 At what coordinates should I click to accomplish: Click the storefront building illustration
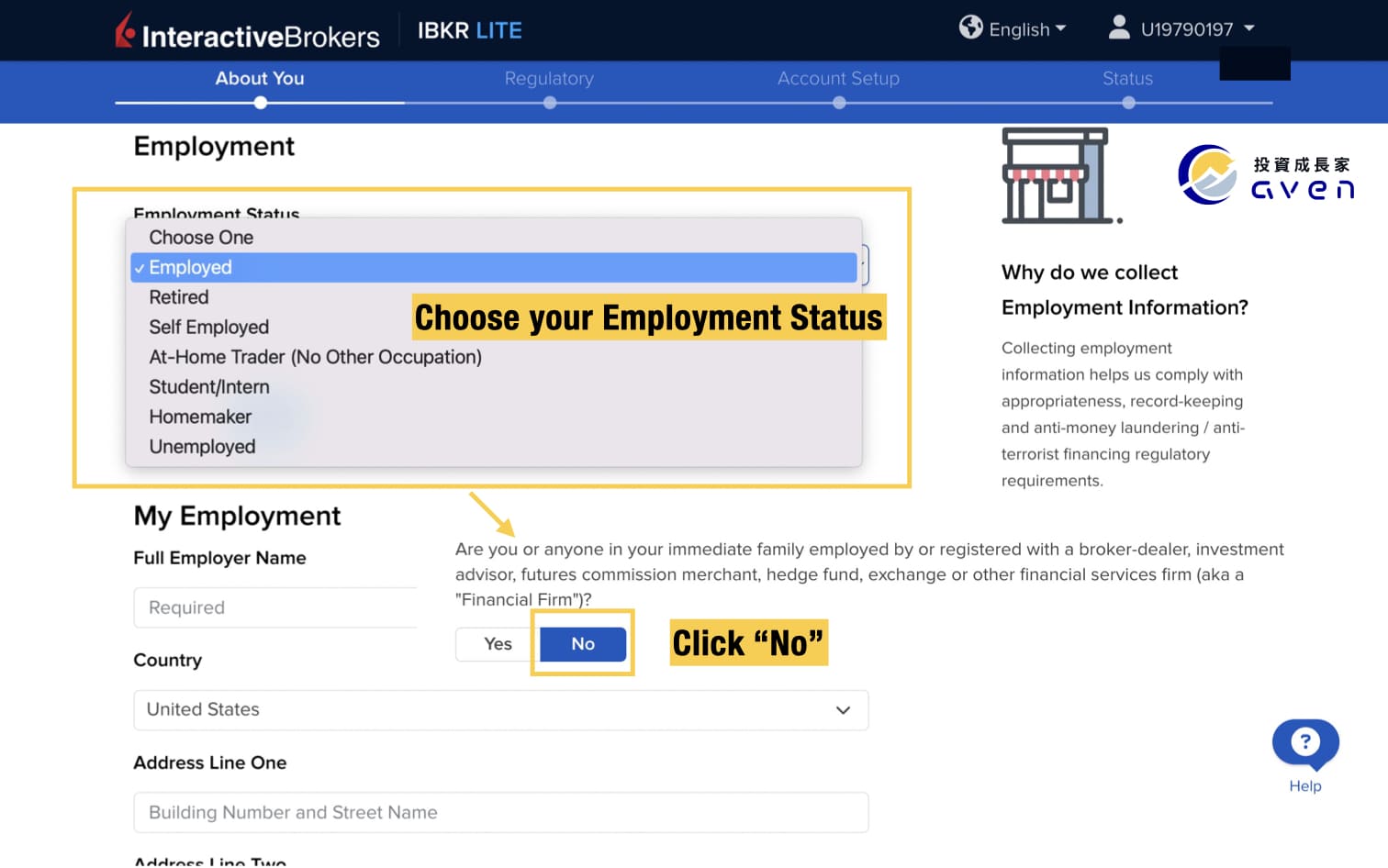point(1058,176)
